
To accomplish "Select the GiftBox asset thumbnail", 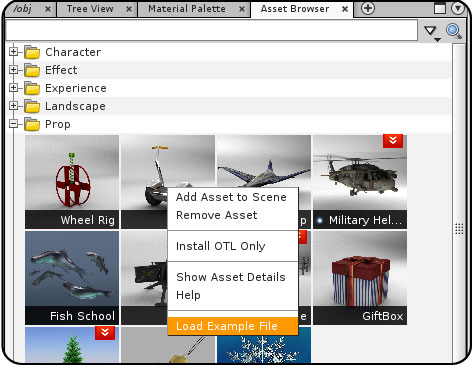I will click(360, 278).
